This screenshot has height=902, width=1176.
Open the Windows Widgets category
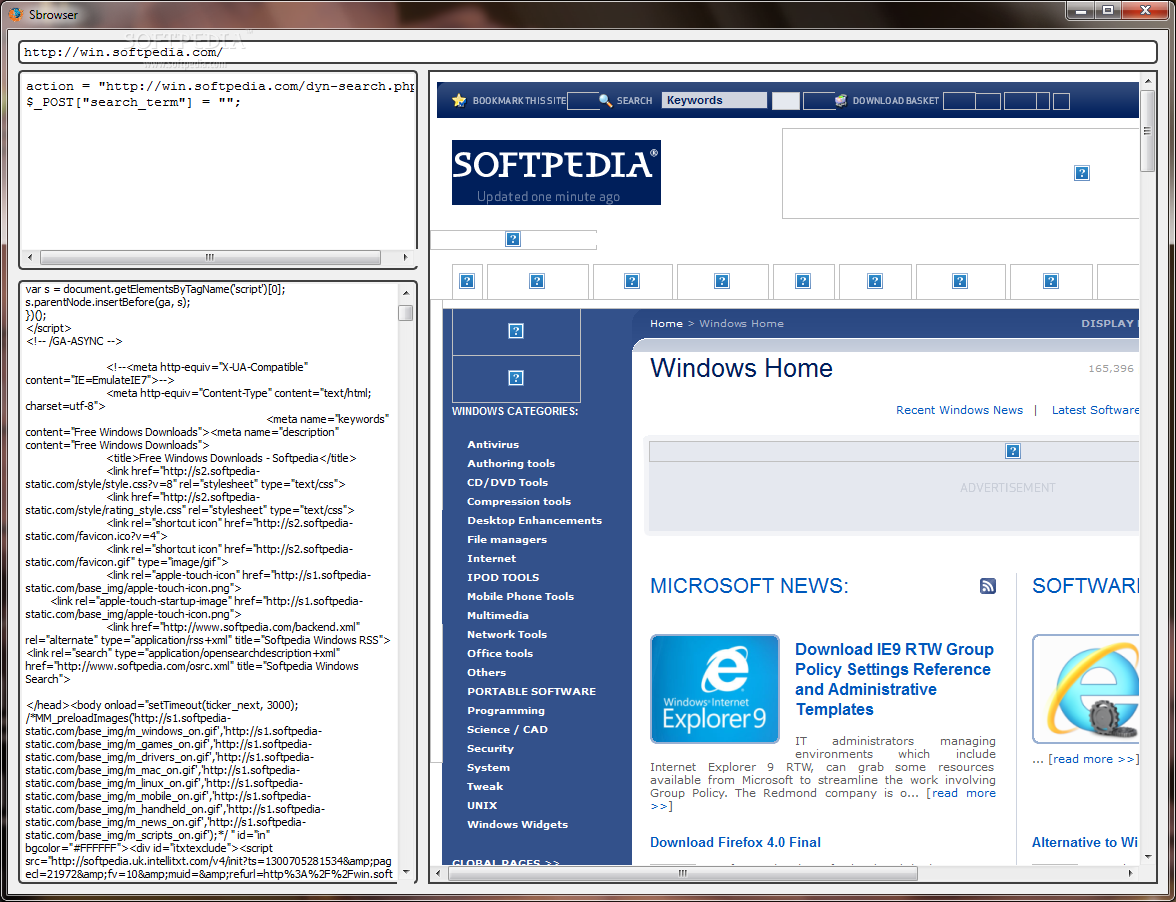[x=517, y=824]
